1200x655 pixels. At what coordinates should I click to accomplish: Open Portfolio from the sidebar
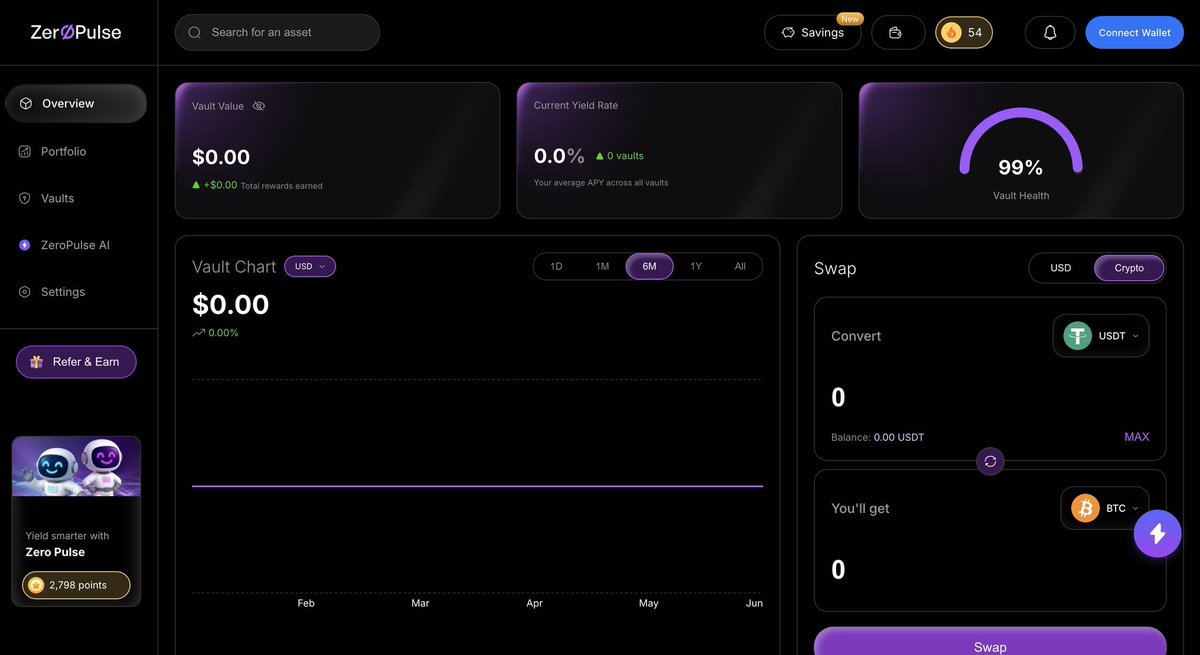tap(61, 150)
